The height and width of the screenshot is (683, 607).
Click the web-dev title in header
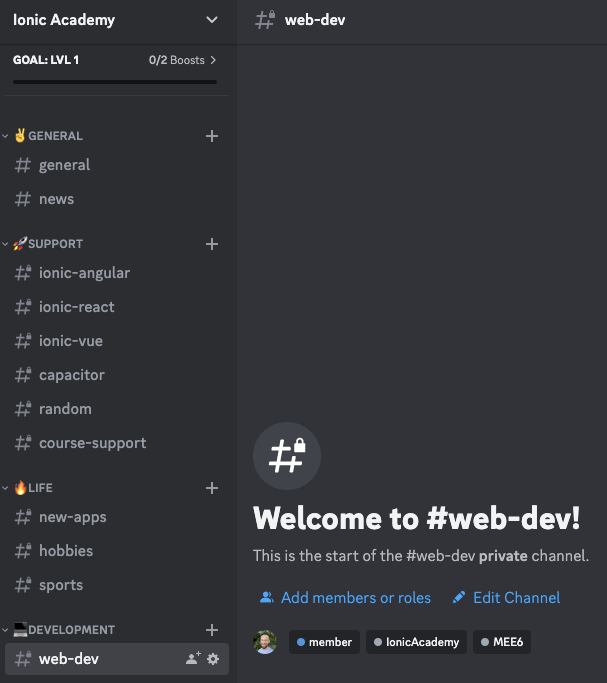point(315,20)
